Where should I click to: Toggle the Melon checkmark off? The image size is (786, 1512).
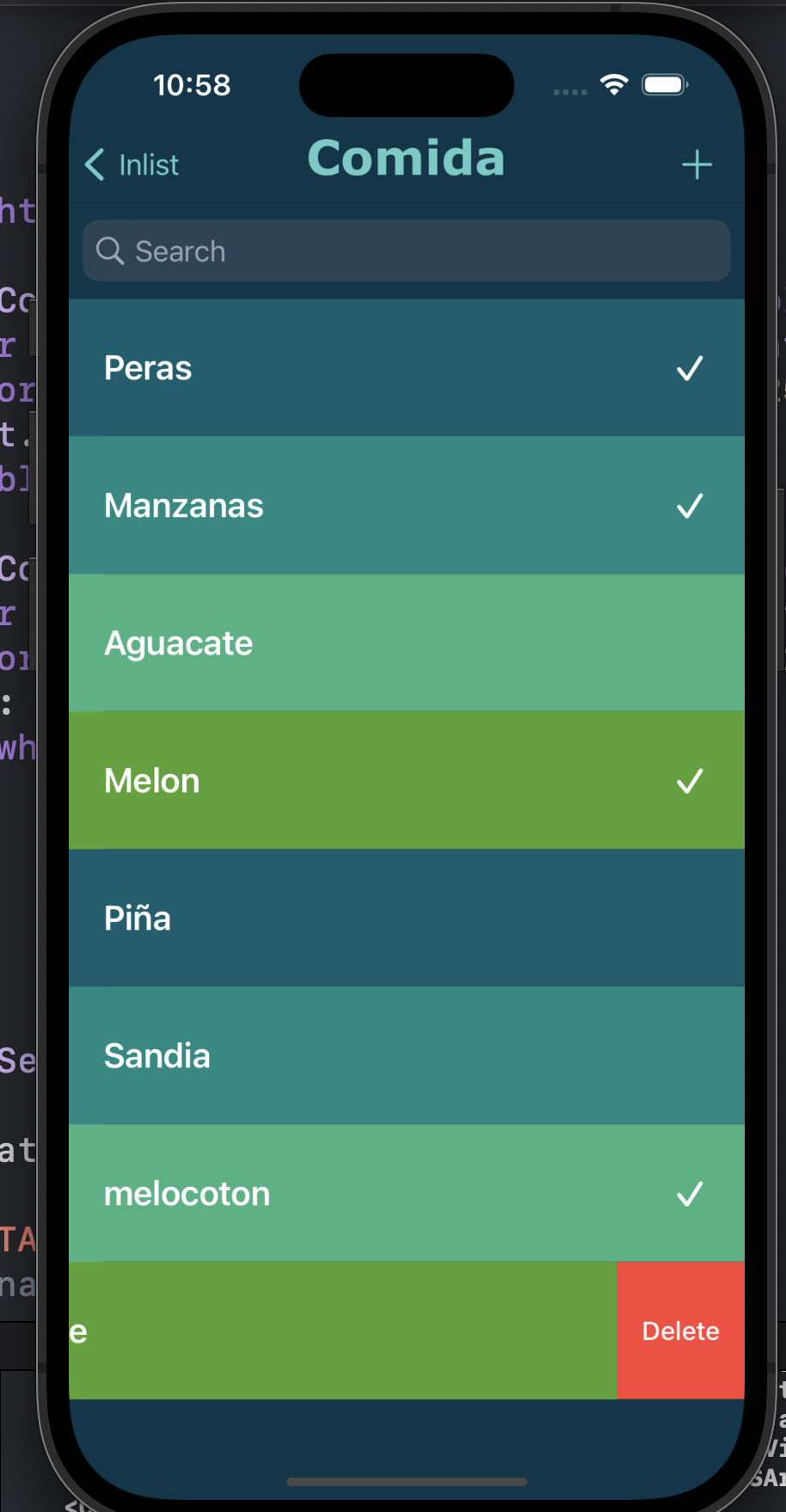point(690,781)
